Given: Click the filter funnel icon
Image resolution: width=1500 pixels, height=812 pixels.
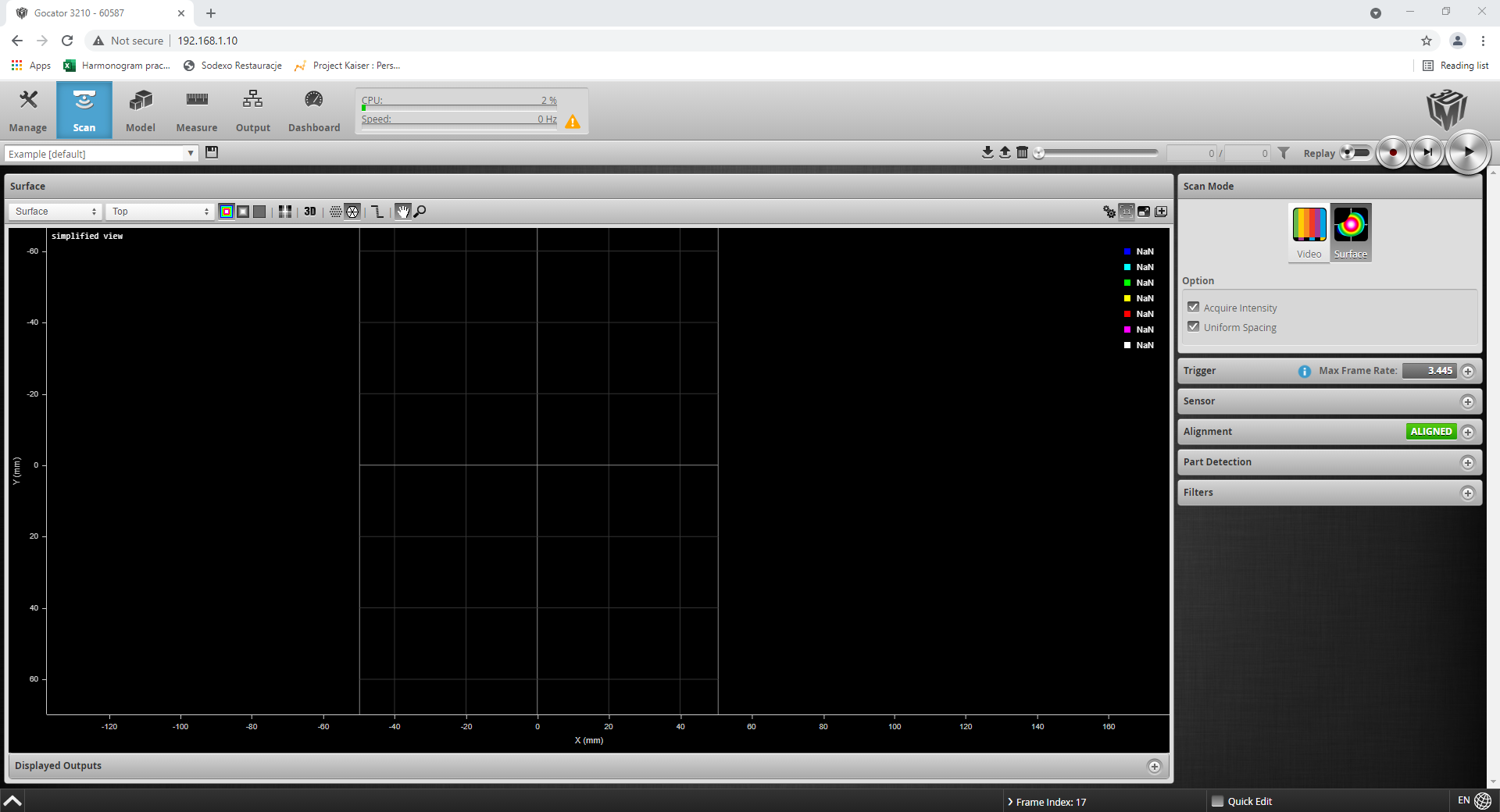Looking at the screenshot, I should 1284,153.
